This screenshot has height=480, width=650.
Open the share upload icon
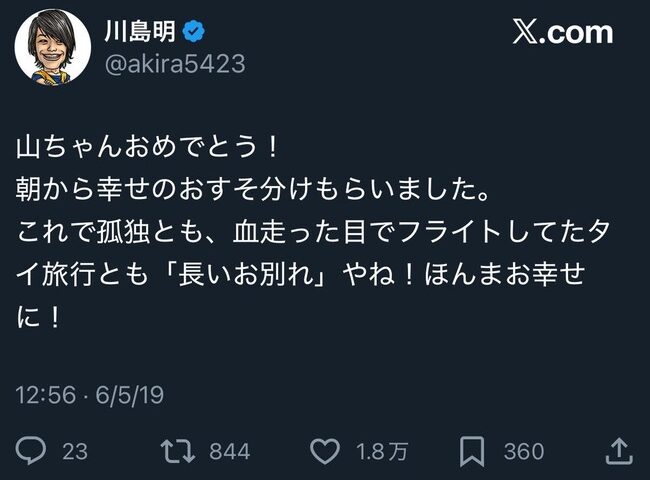coord(618,451)
